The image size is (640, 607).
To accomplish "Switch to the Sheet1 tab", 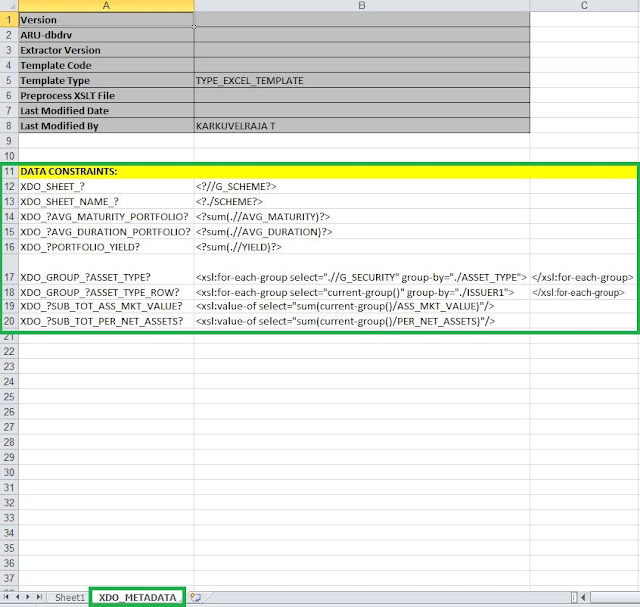I will 69,597.
